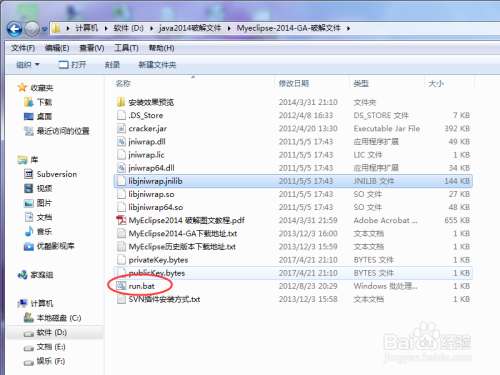This screenshot has height=375, width=500.
Task: Open the 文件(F) menu
Action: pos(23,48)
